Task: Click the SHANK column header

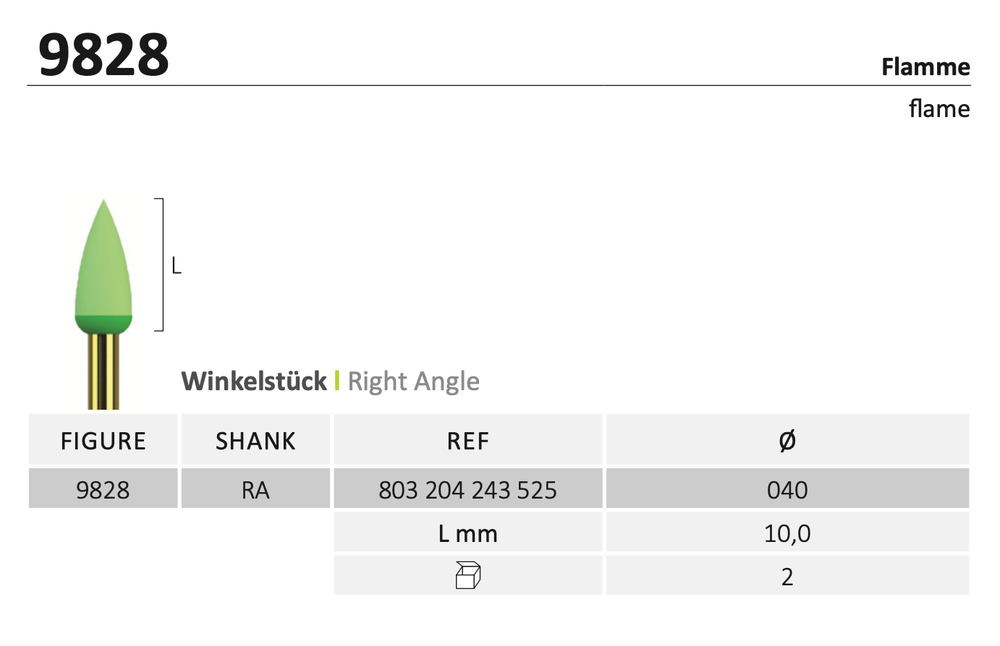Action: [x=256, y=441]
